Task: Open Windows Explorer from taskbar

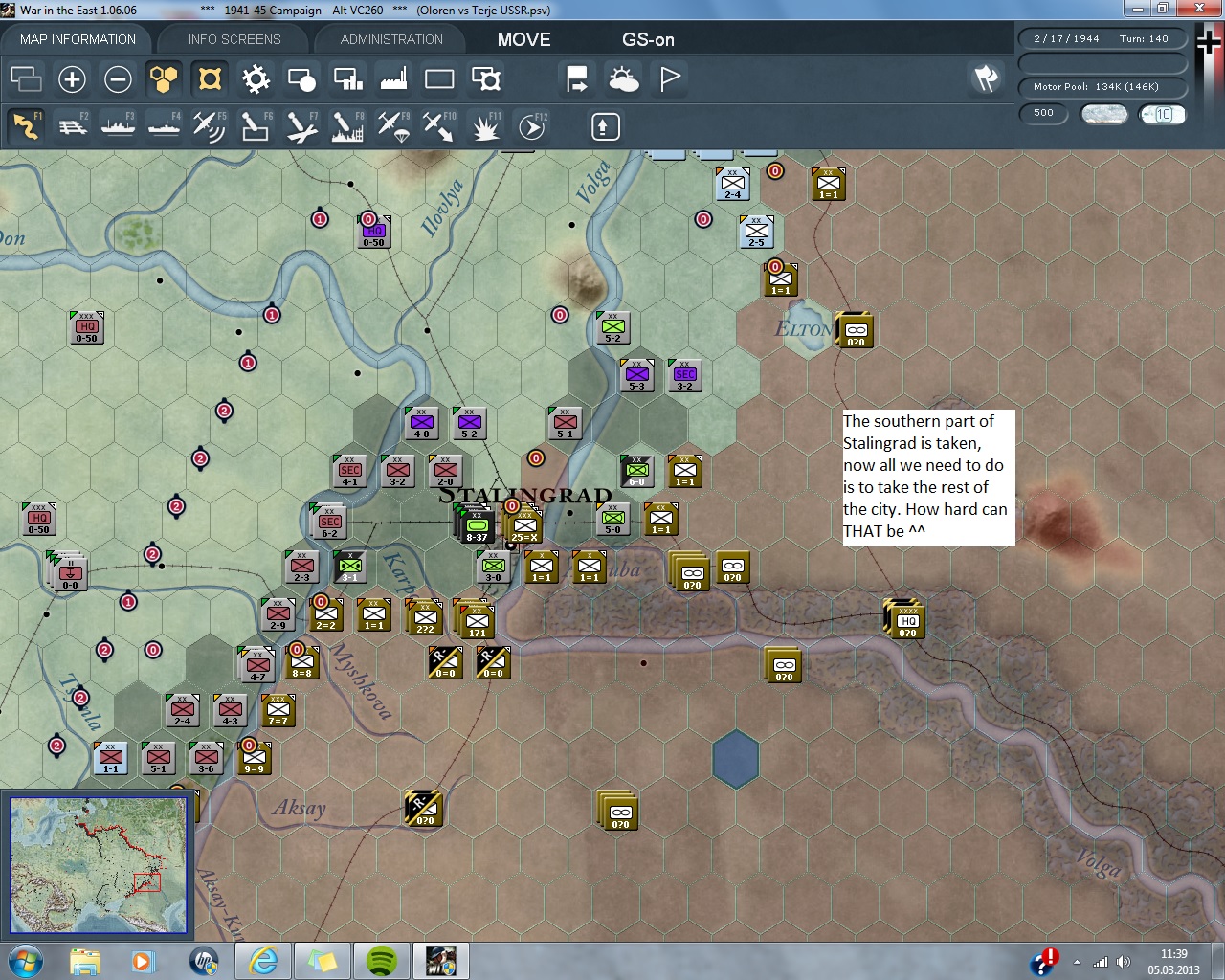Action: pos(85,961)
